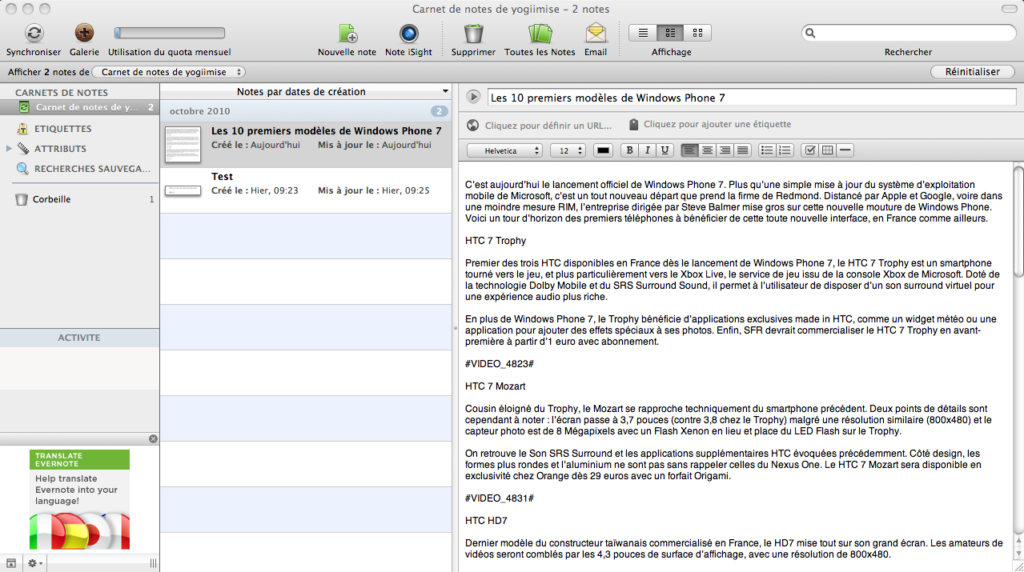The image size is (1024, 572).
Task: Center align text
Action: click(707, 151)
